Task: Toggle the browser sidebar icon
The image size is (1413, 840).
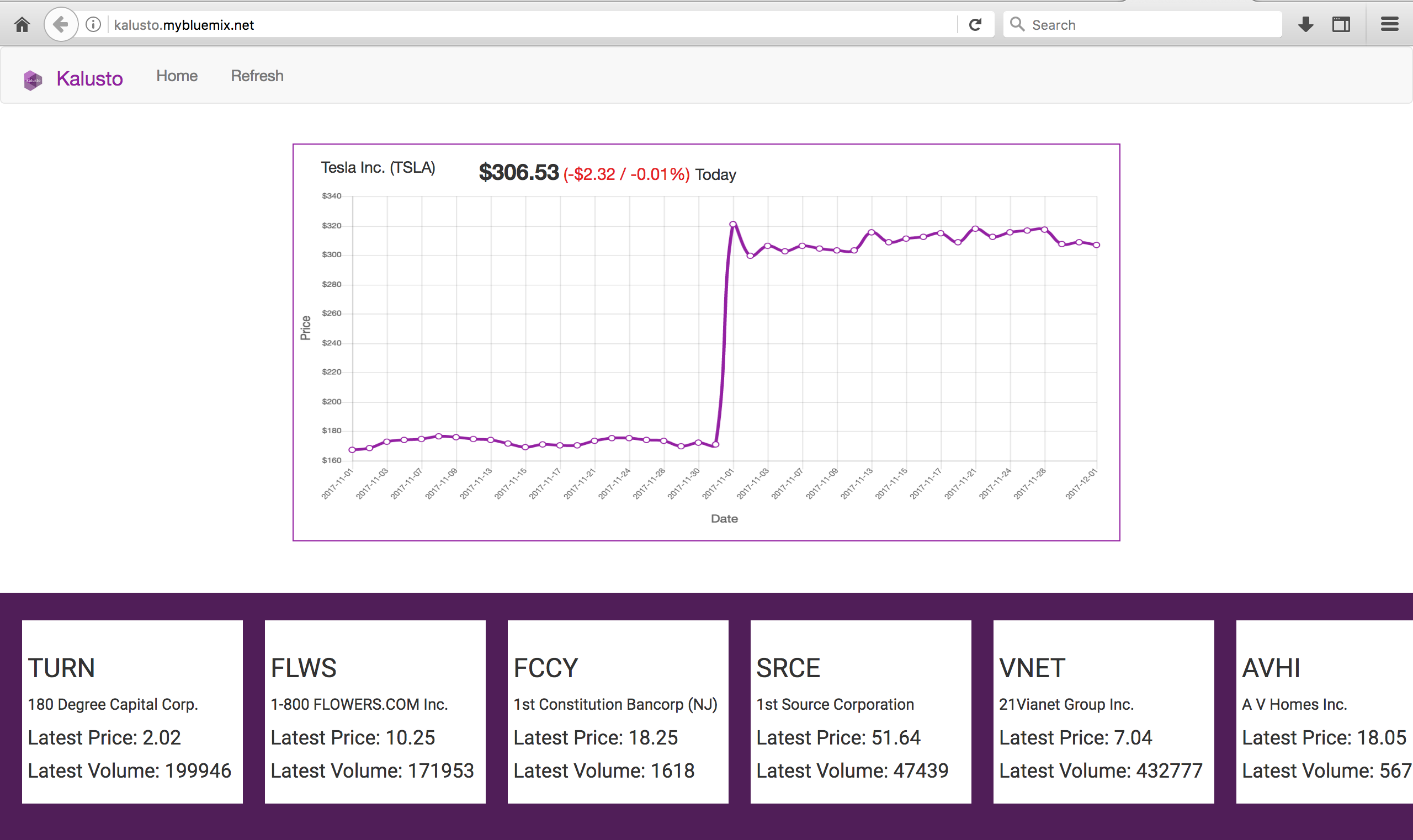Action: tap(1341, 24)
